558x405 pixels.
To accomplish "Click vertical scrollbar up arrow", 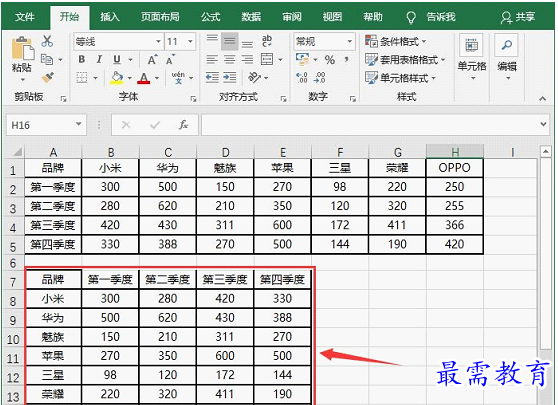I will (x=546, y=152).
